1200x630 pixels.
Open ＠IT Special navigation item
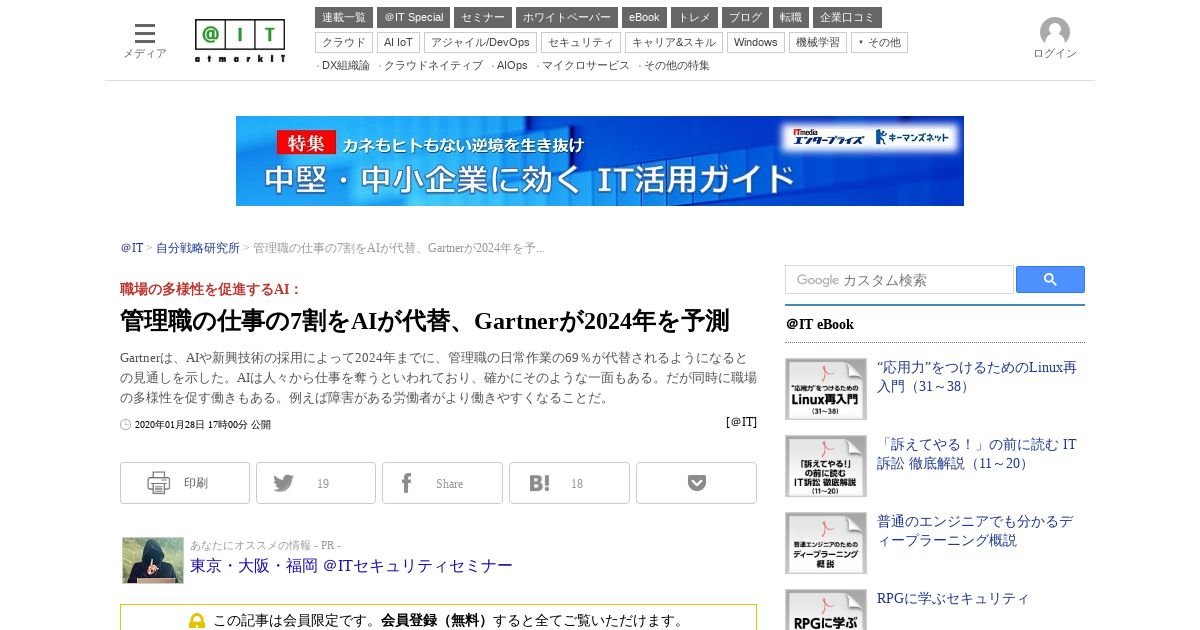(x=413, y=18)
